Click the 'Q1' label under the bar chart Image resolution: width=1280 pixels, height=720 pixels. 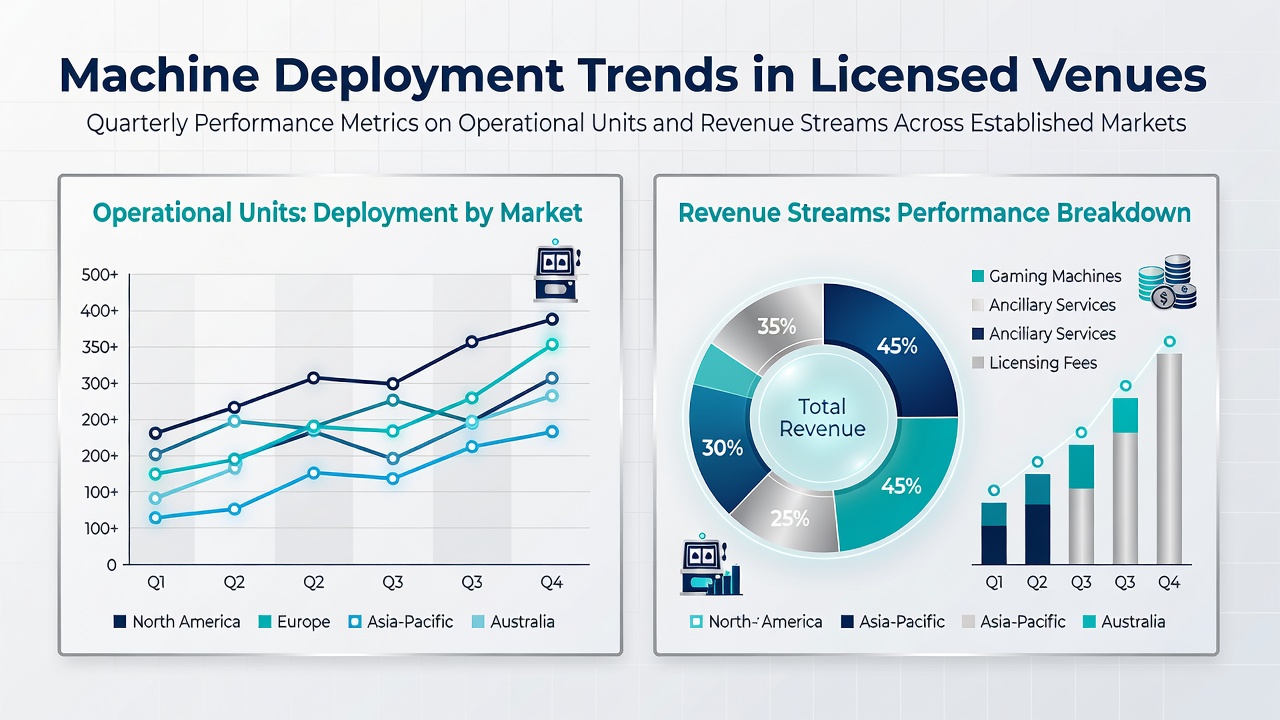coord(995,582)
